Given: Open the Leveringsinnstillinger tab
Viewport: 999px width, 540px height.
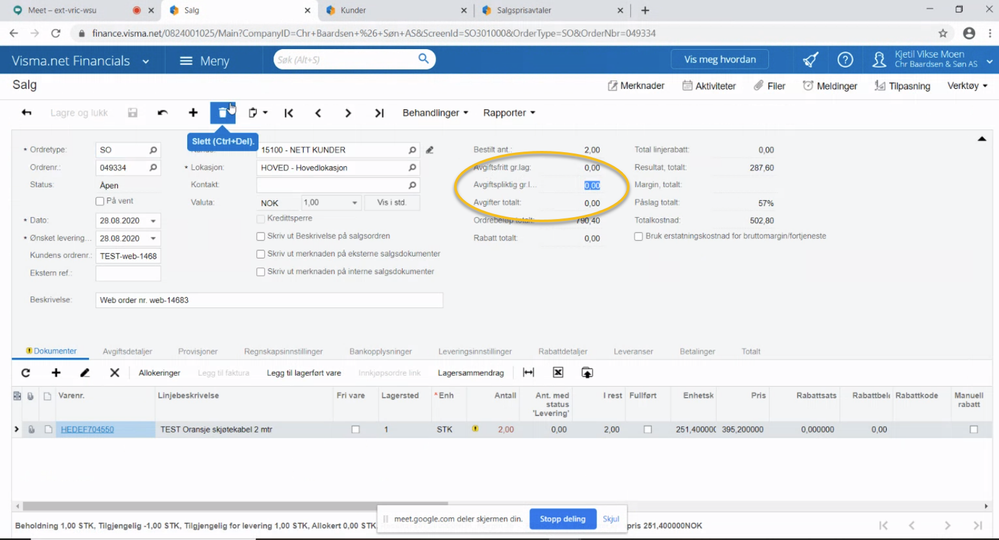Looking at the screenshot, I should click(475, 352).
